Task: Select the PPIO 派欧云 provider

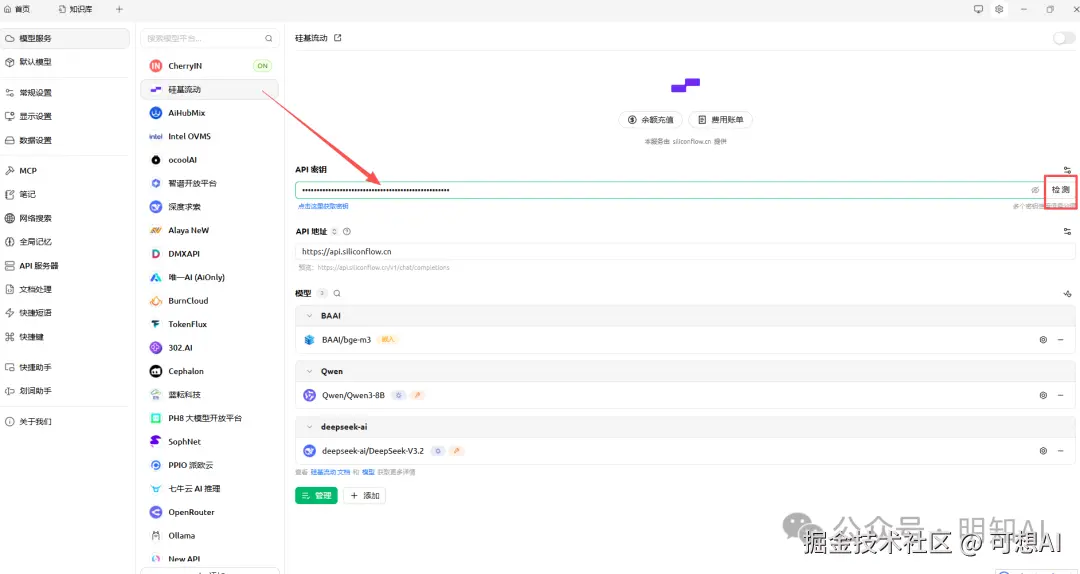Action: click(x=209, y=465)
